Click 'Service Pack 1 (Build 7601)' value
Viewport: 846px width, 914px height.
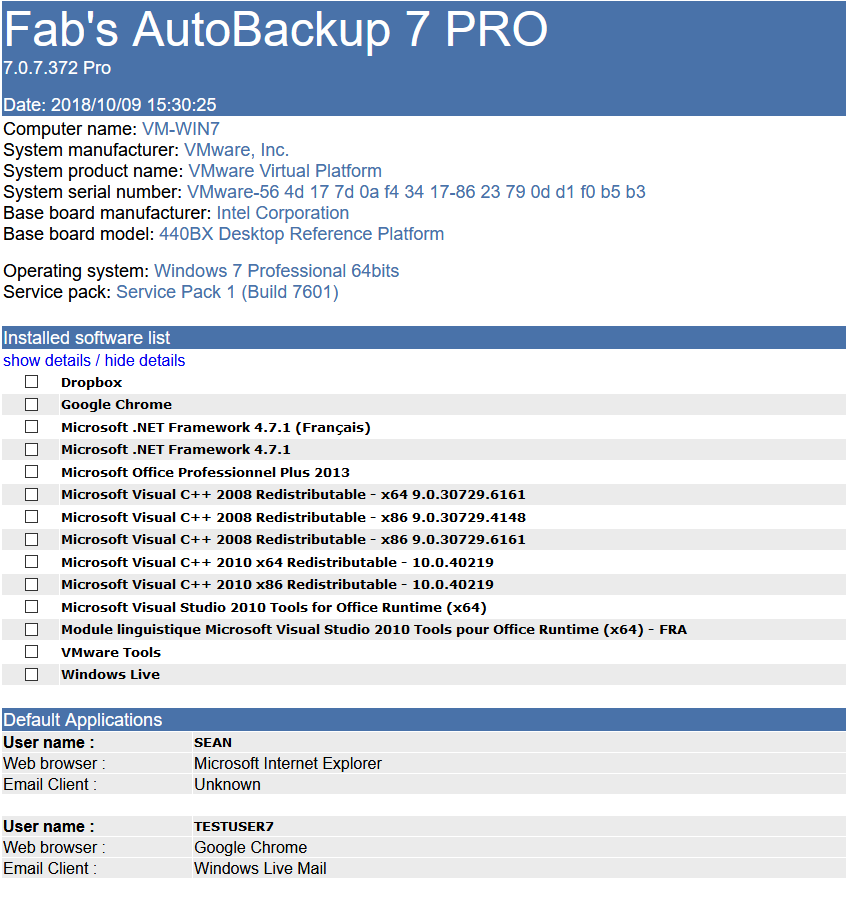[x=227, y=292]
